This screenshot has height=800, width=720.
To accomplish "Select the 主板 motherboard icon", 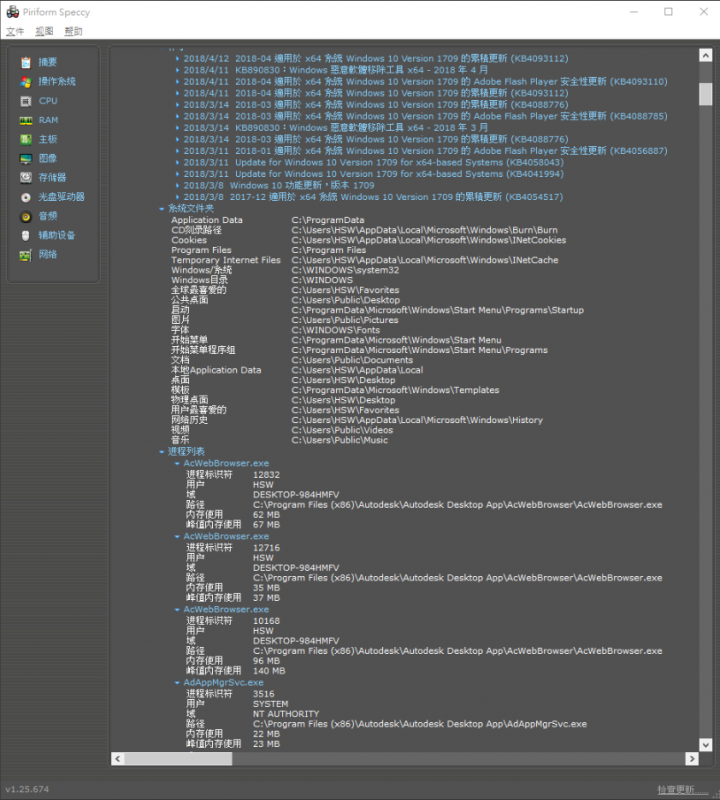I will 26,139.
